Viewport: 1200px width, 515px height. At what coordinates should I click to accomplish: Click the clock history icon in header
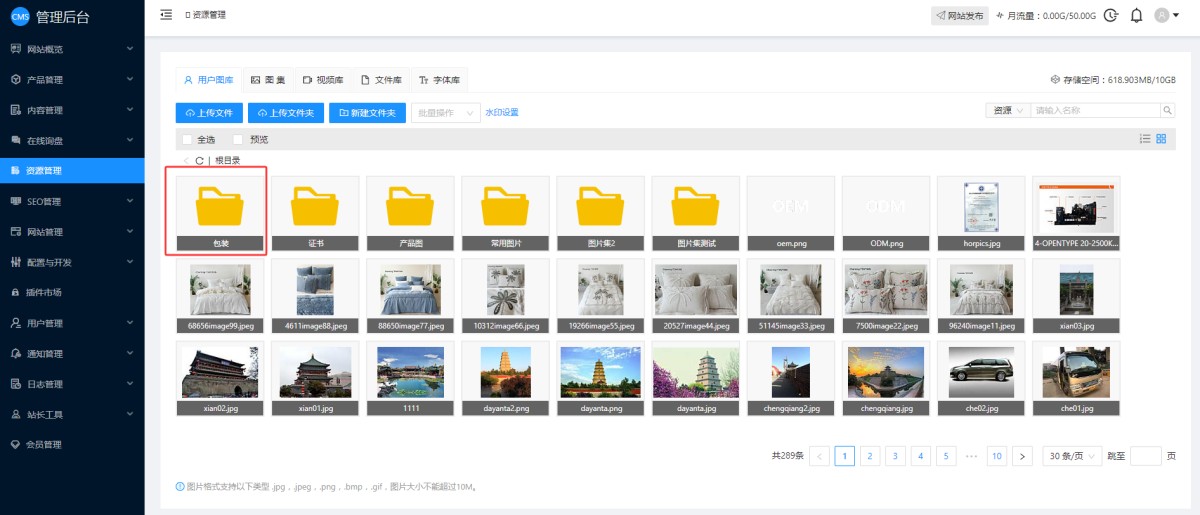(1110, 15)
